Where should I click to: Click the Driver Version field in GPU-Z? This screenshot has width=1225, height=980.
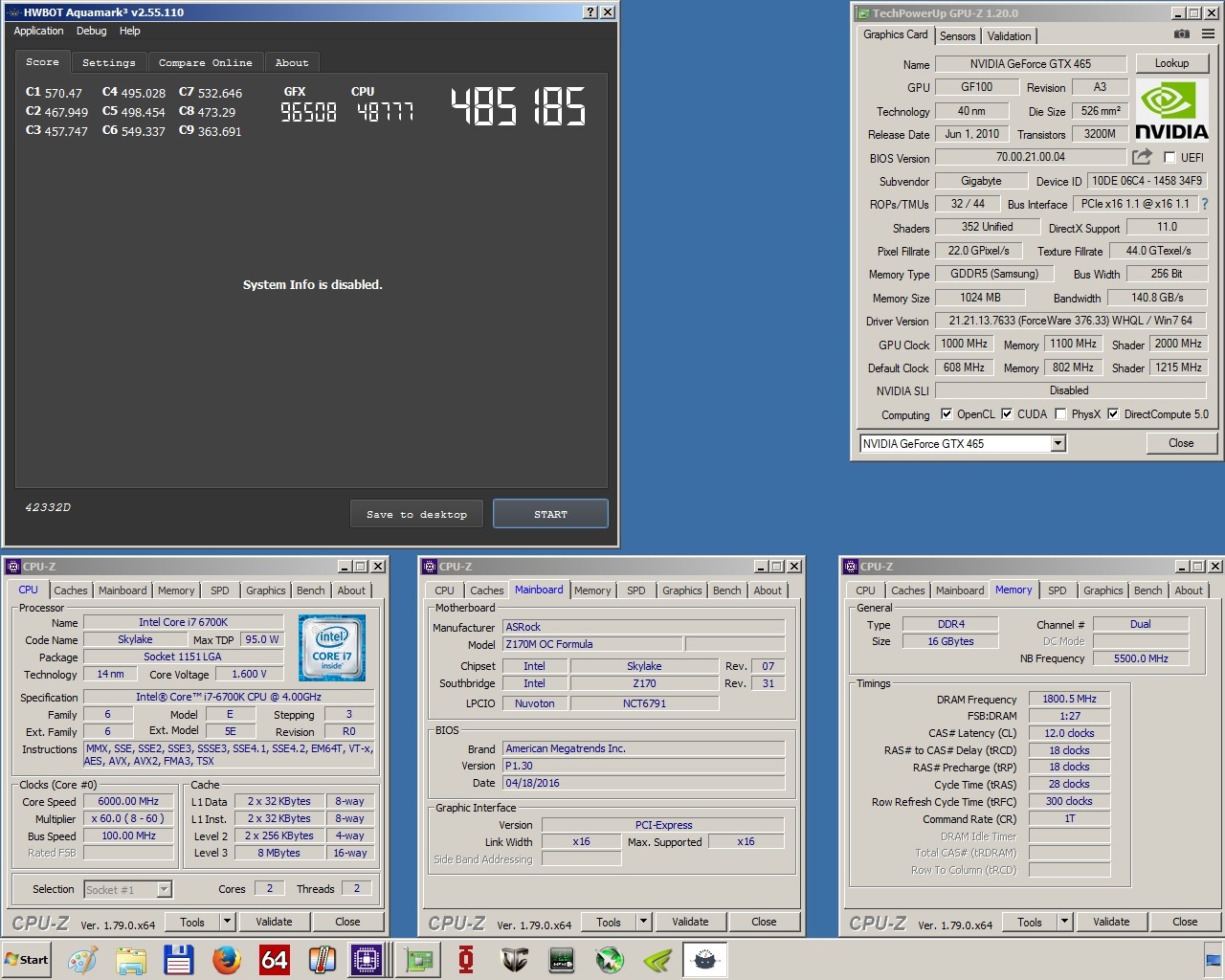click(1070, 321)
